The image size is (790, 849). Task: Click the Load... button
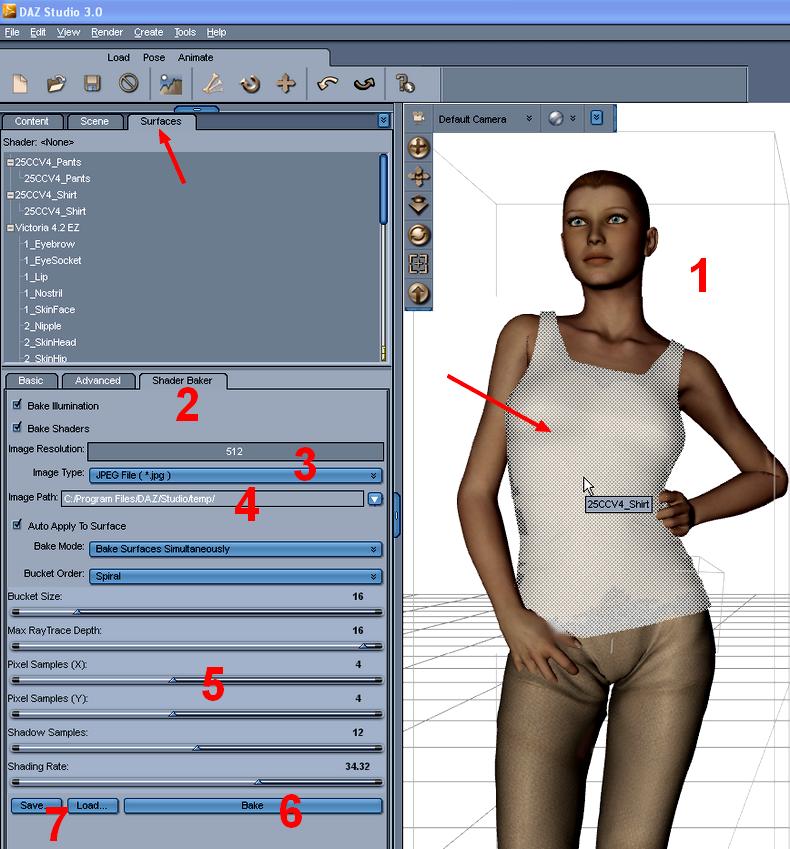93,806
